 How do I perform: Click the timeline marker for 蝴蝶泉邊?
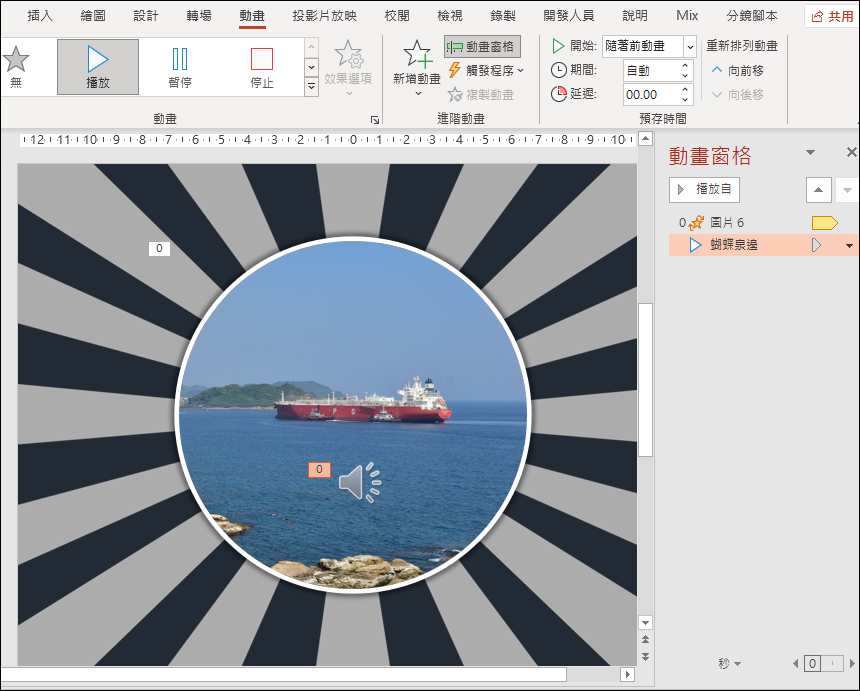(x=816, y=245)
